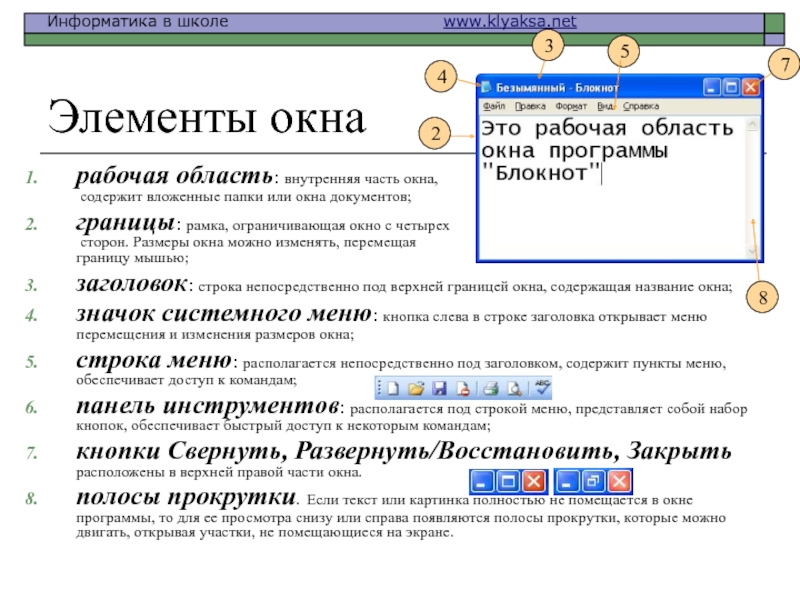
Task: Save using the blue floppy disk icon
Action: 439,387
